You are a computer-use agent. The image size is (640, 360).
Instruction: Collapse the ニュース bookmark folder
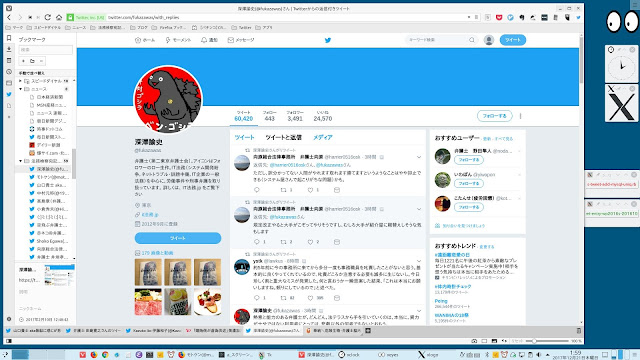click(20, 89)
